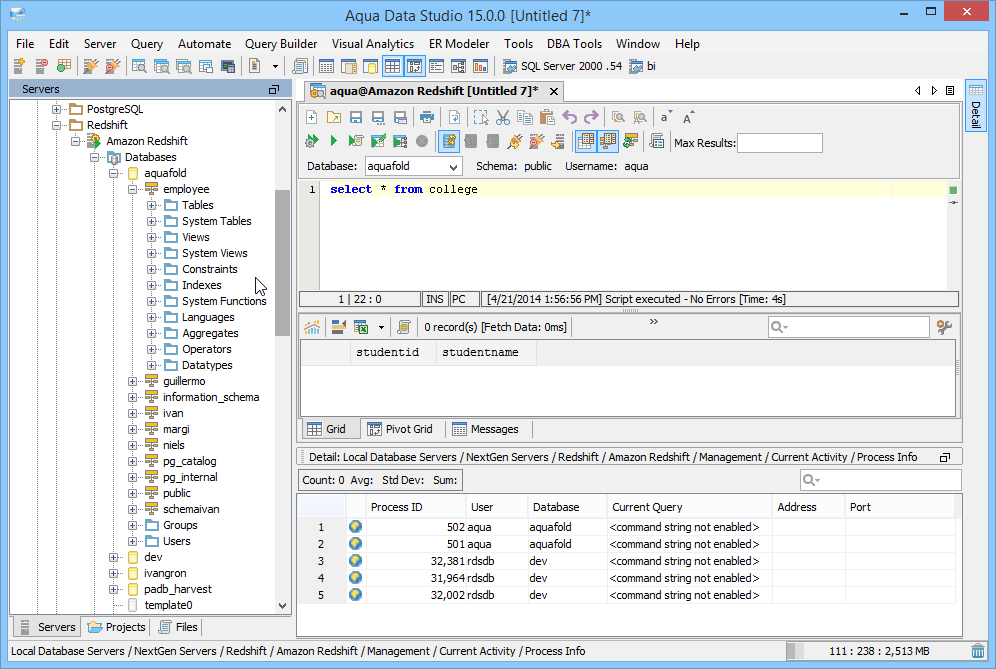Click the Excel export icon in results toolbar

click(x=361, y=327)
